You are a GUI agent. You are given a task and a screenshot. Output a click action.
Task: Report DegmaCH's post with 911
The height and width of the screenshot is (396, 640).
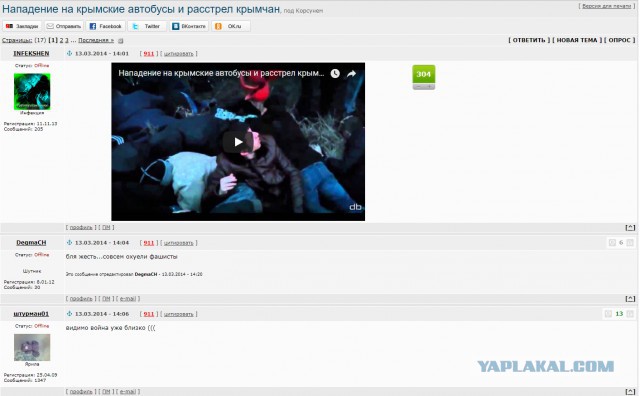149,242
